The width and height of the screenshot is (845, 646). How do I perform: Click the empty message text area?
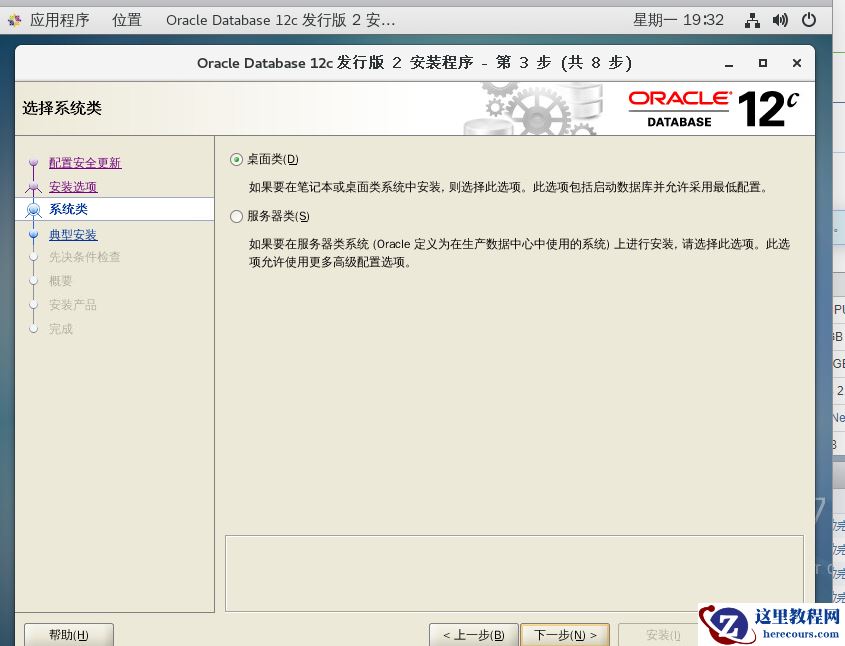tap(514, 573)
